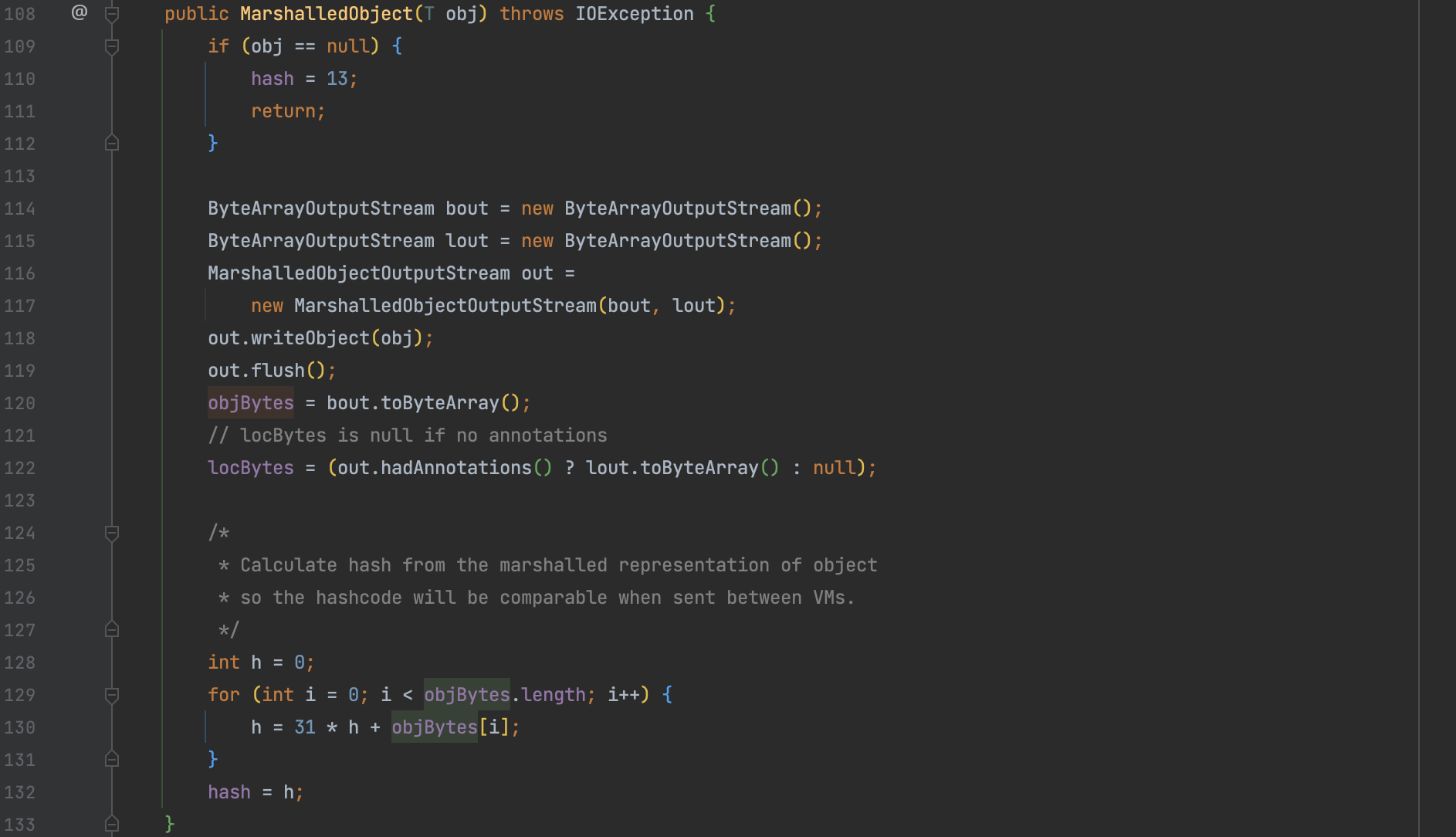
Task: Click 'objBytes[i]' on line 130
Action: click(x=451, y=727)
